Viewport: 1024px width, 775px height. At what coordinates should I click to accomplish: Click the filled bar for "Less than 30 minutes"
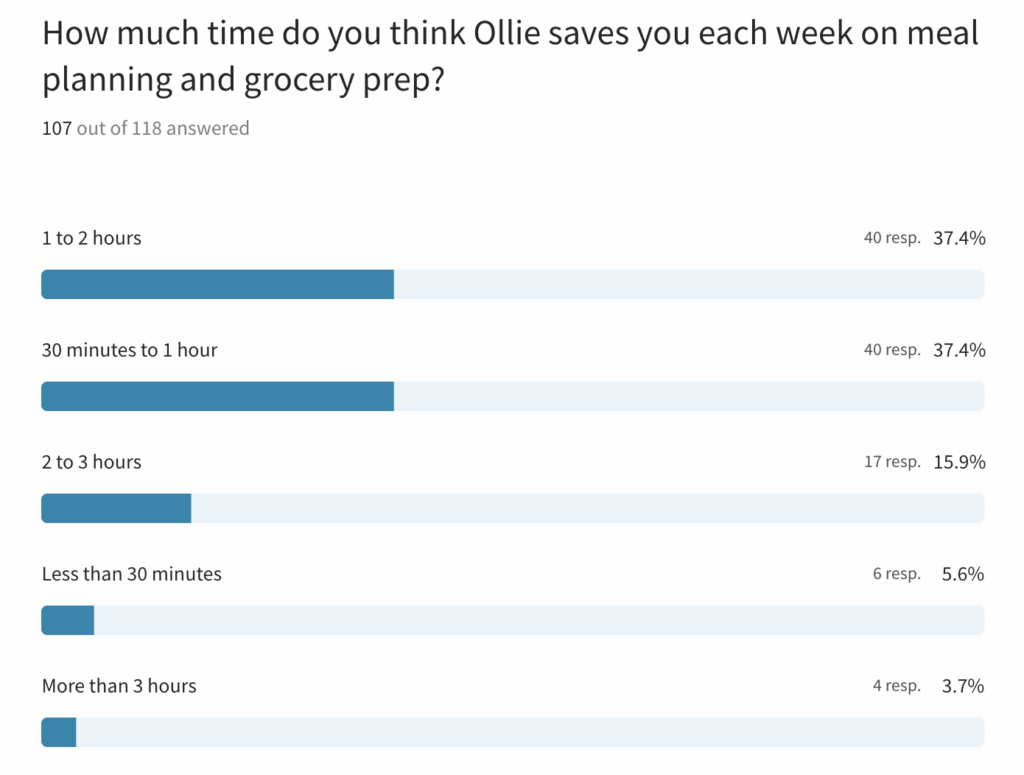click(x=68, y=621)
